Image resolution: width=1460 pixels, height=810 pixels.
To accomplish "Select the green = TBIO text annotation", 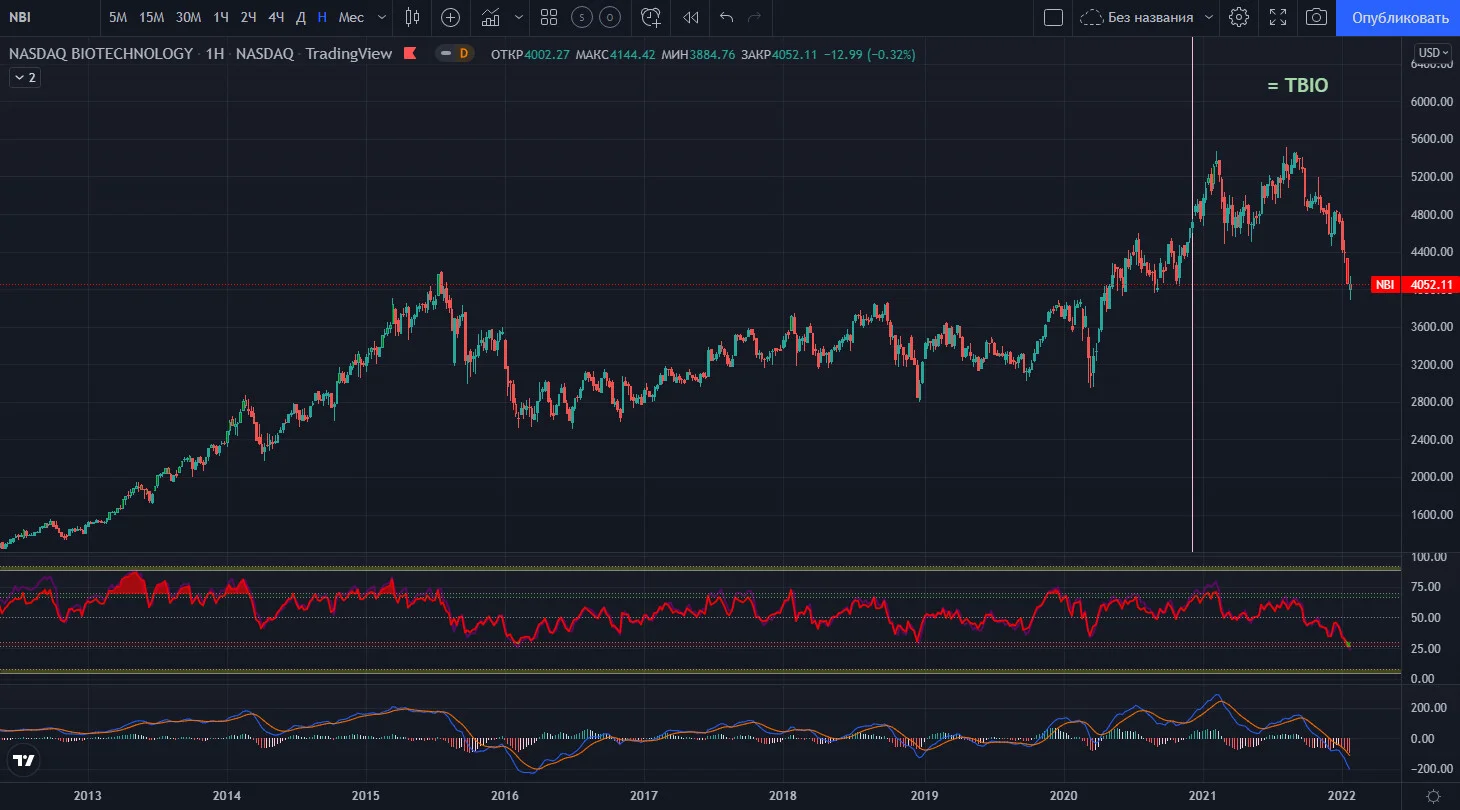I will tap(1298, 86).
